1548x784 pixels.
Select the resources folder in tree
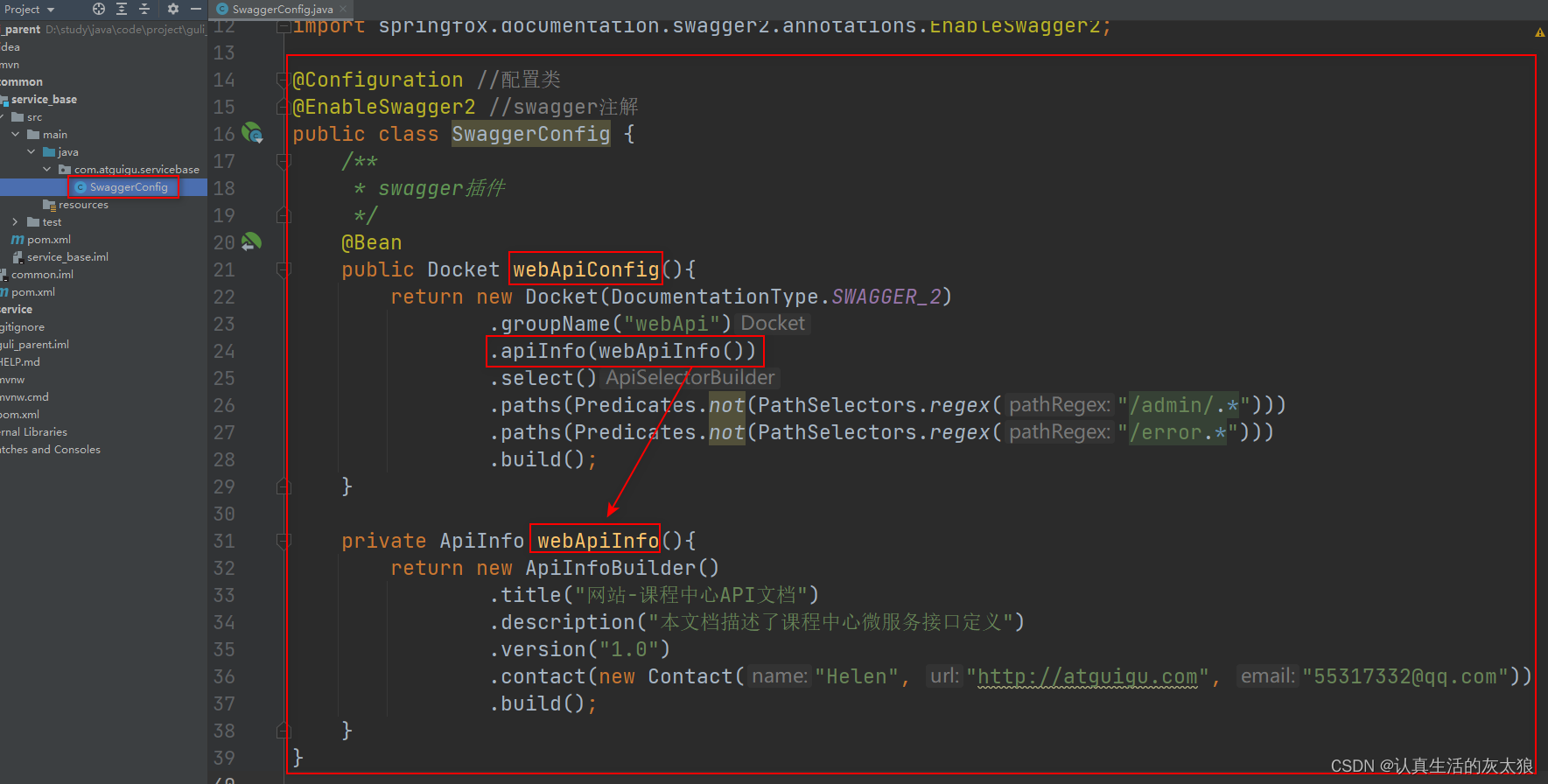point(83,205)
